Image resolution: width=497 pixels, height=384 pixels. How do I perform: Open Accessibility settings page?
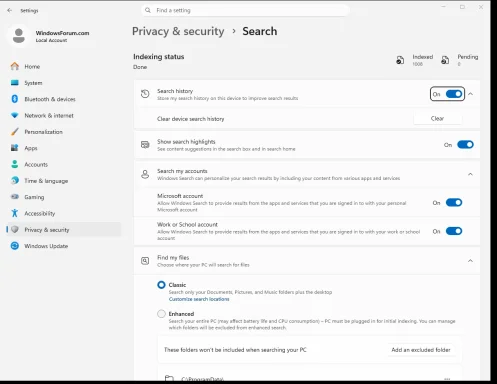pos(64,213)
